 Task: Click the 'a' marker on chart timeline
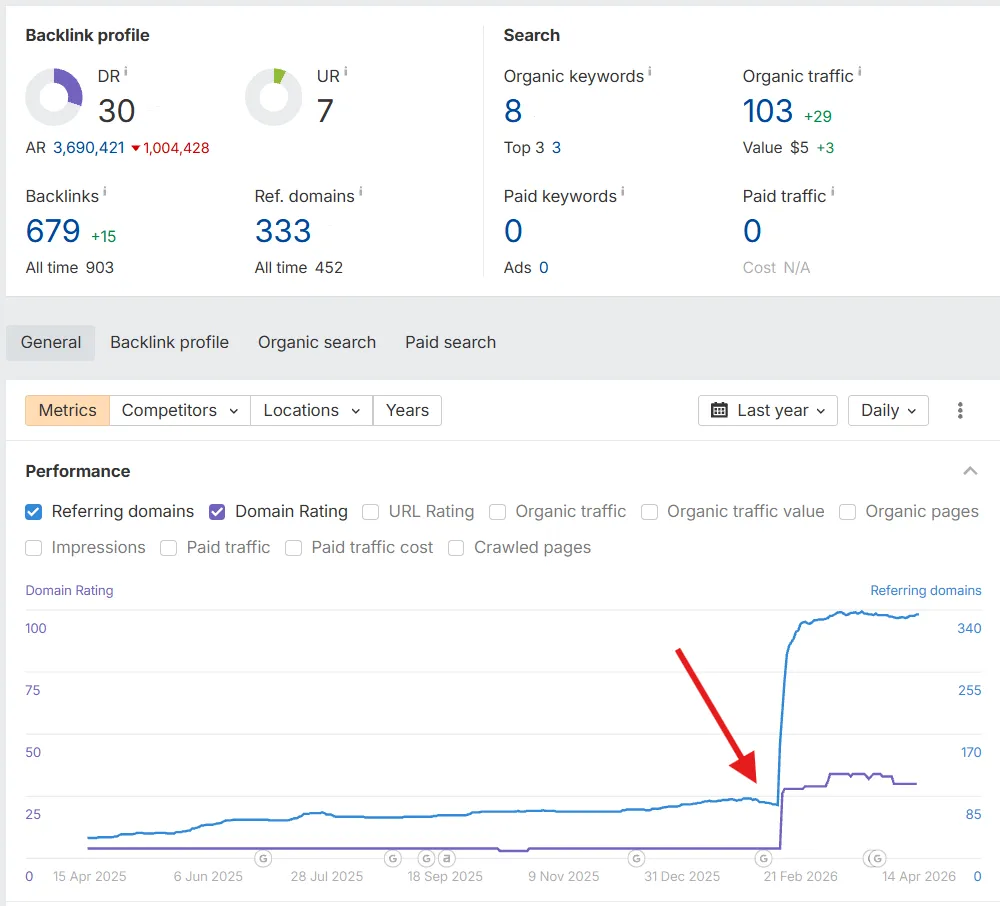click(447, 858)
